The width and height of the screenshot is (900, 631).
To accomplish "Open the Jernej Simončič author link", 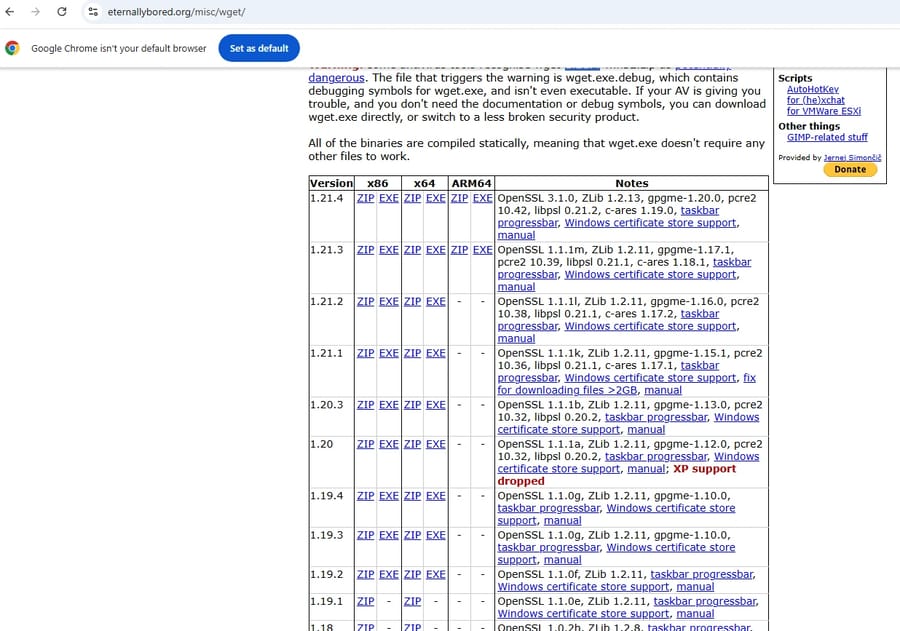I will pyautogui.click(x=852, y=157).
